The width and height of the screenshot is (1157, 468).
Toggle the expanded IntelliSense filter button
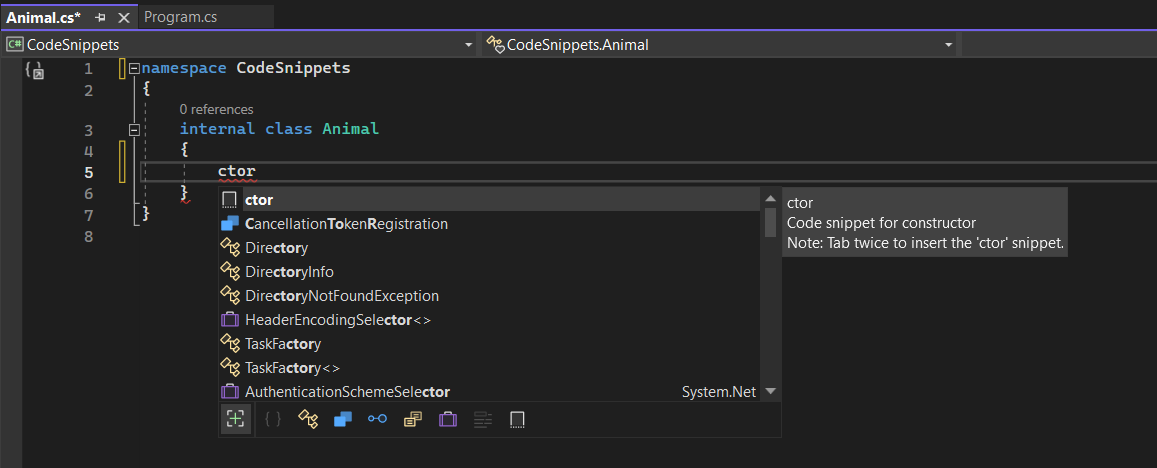tap(235, 419)
